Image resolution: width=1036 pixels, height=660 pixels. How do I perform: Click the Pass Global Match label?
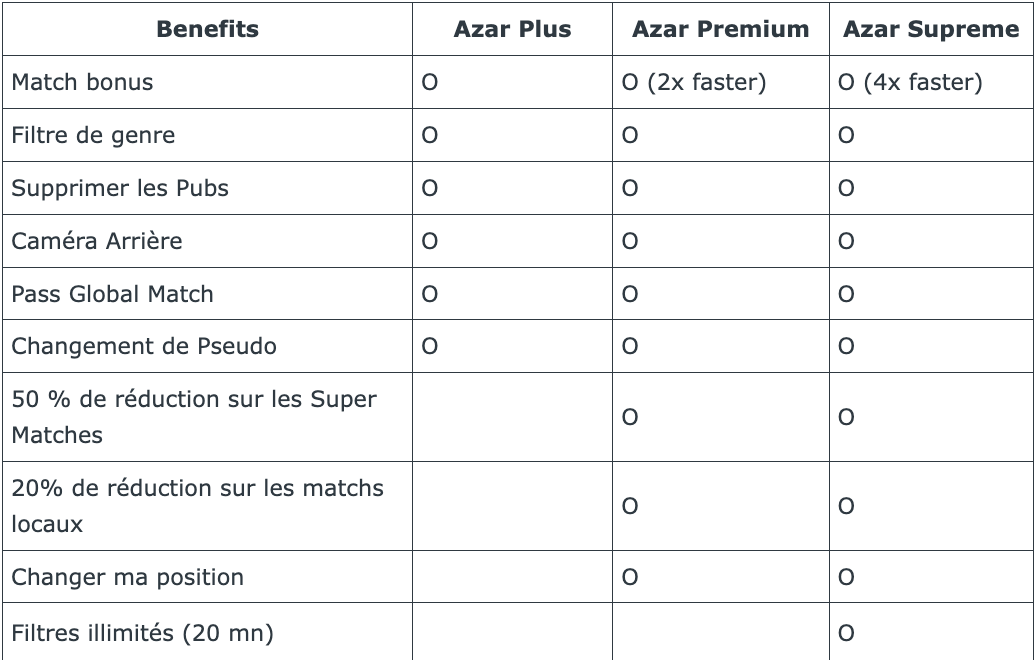(112, 294)
